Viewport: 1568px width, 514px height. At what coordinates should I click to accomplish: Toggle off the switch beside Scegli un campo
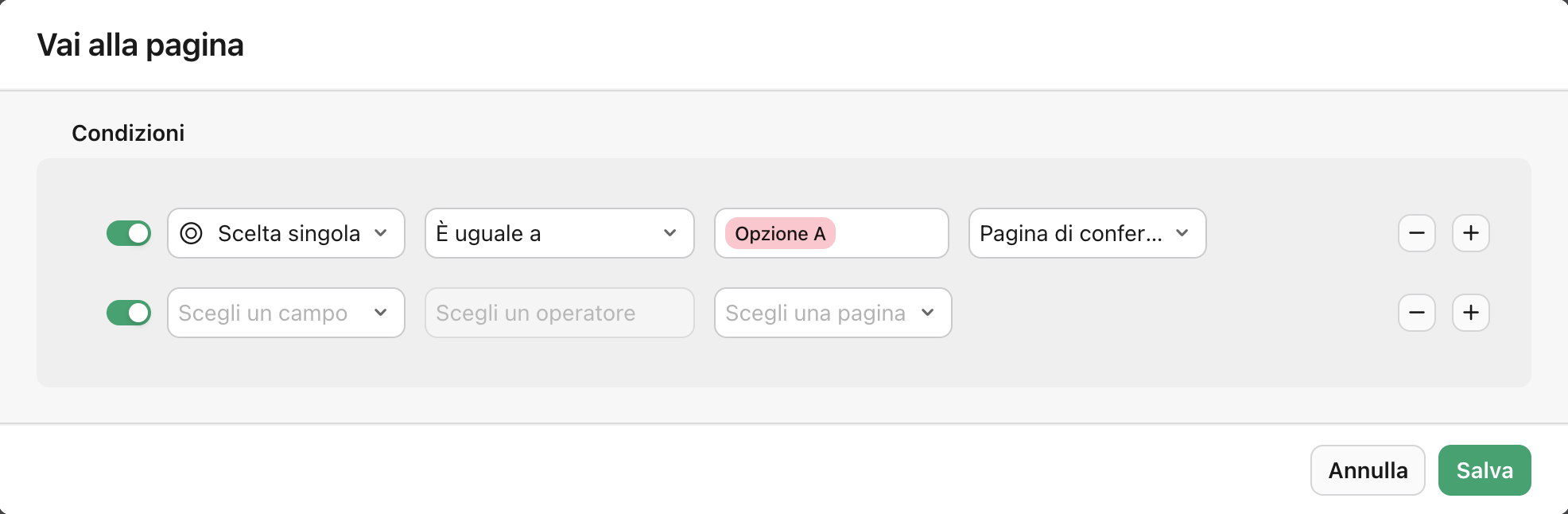click(129, 313)
